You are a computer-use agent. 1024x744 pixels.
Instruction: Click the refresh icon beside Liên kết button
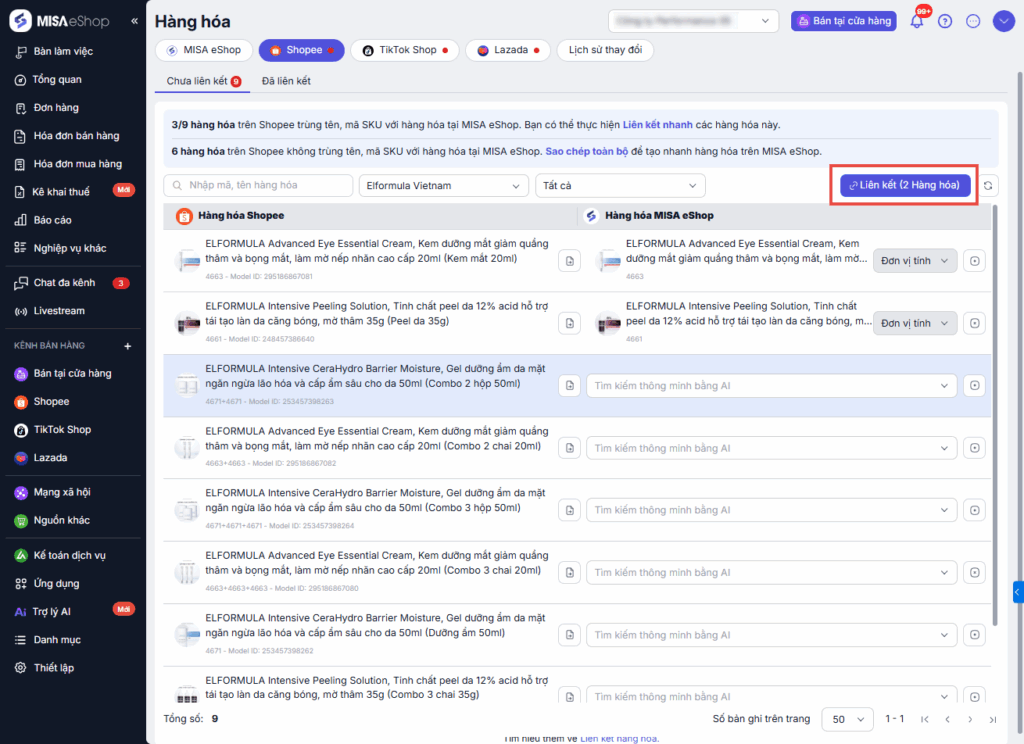pyautogui.click(x=988, y=186)
